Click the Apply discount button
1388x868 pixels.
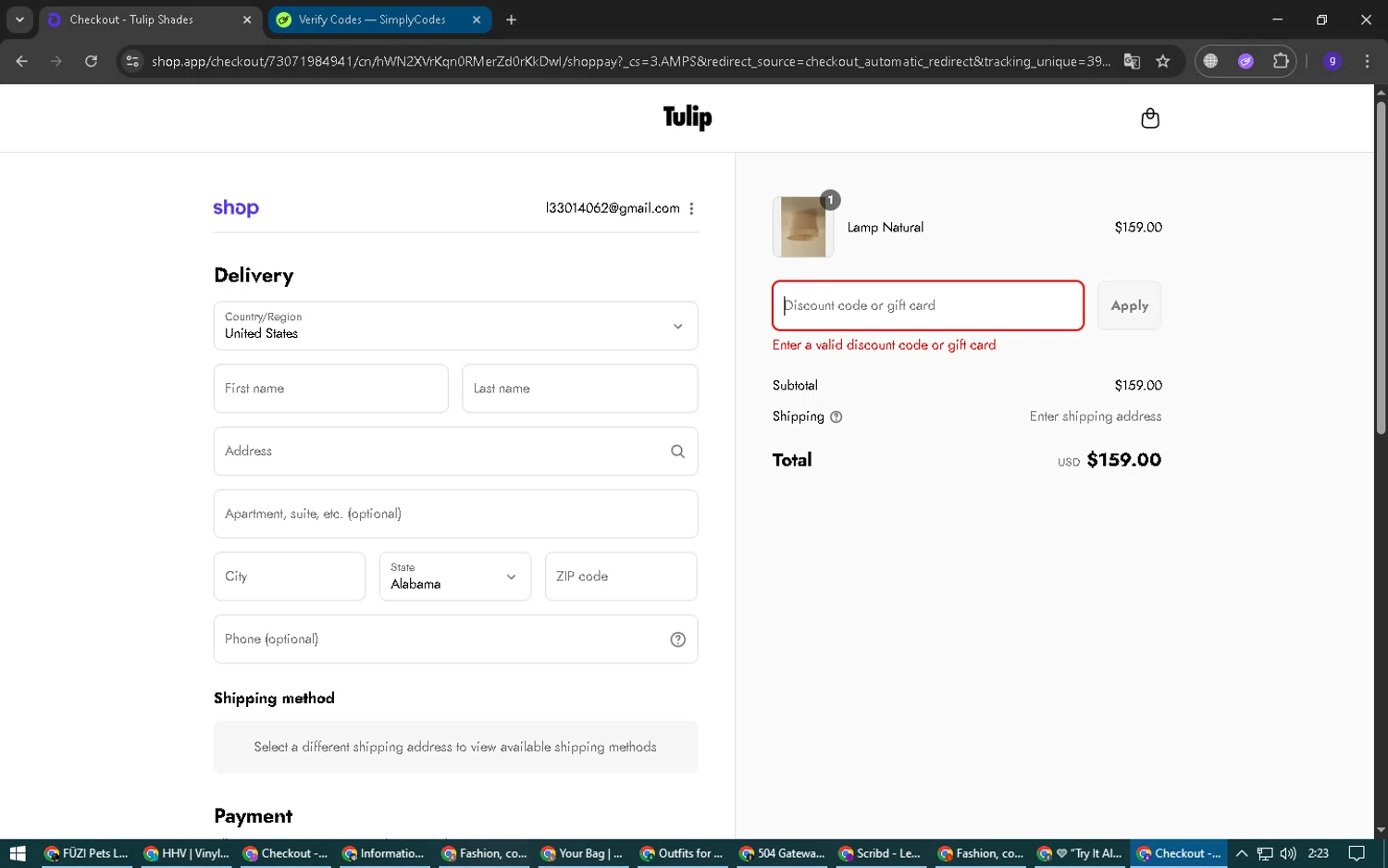1129,305
